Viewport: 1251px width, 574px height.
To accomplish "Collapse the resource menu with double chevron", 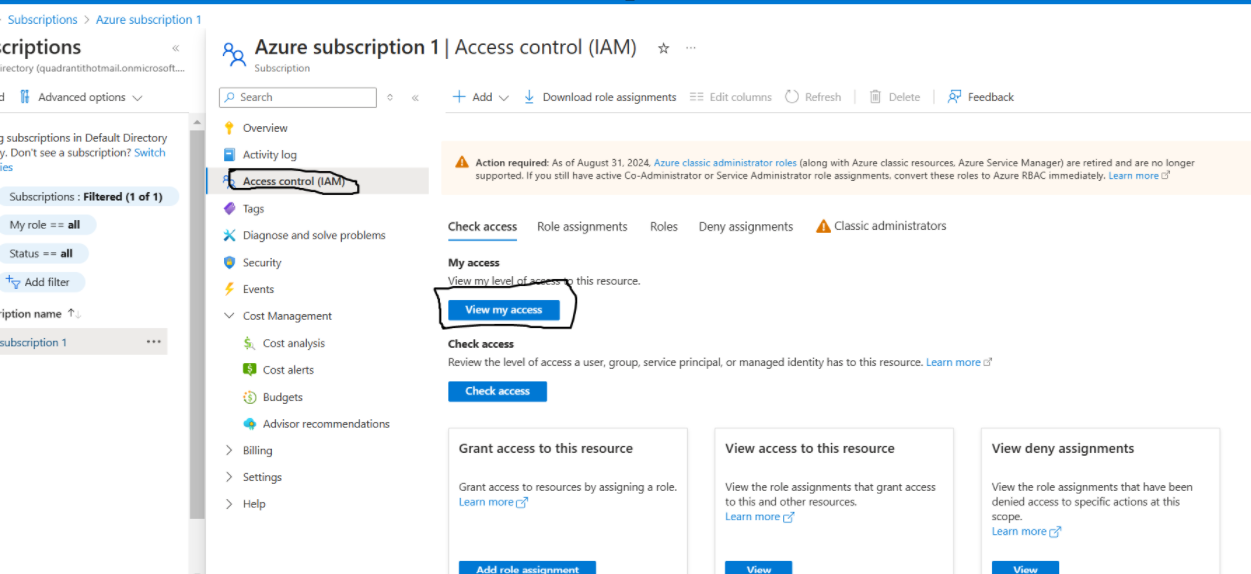I will (415, 97).
